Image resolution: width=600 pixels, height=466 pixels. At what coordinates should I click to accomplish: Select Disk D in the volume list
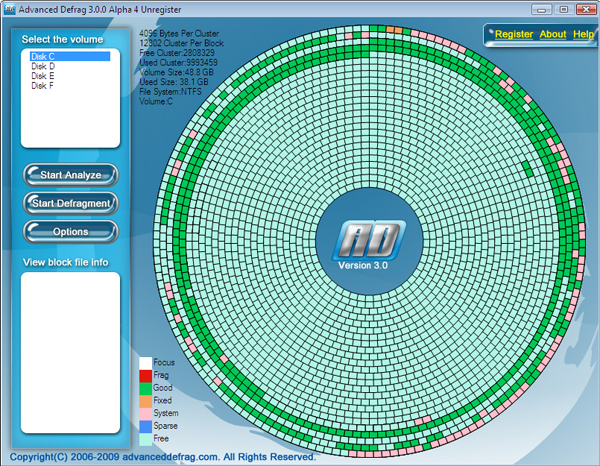(x=43, y=66)
